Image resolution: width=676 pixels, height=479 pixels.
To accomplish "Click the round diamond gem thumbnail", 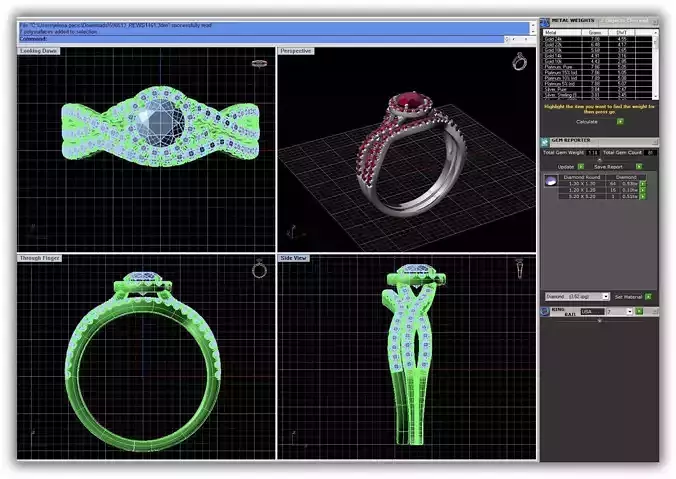I will pos(551,181).
